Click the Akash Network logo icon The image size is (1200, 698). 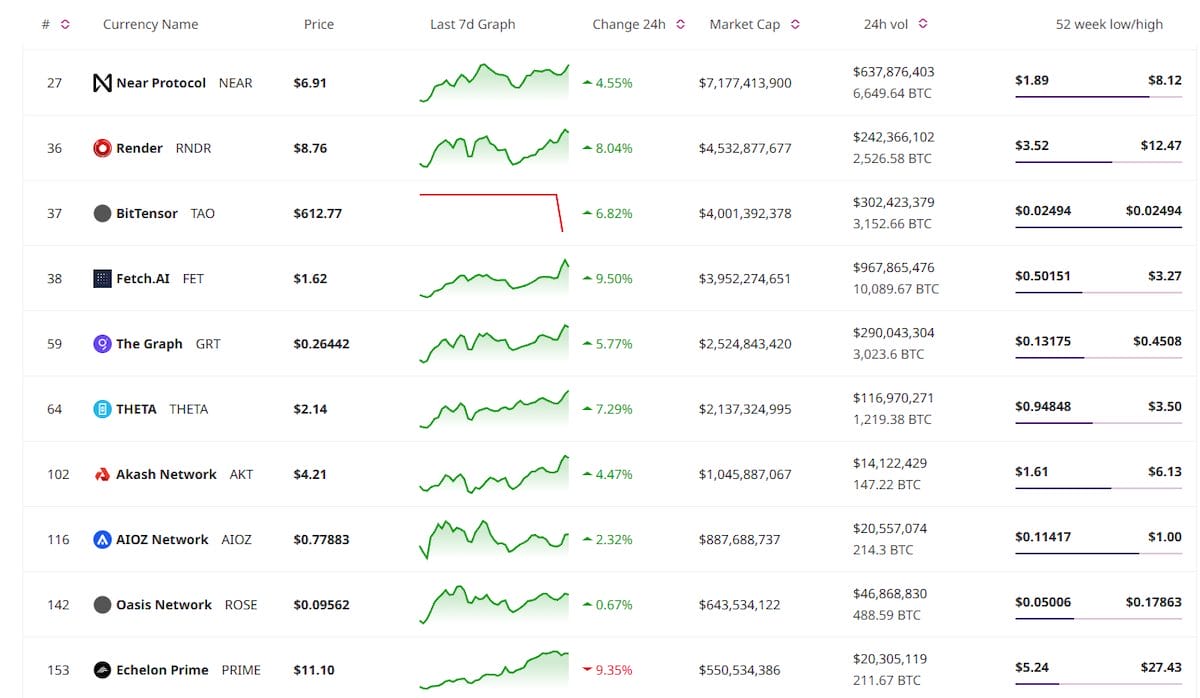[x=102, y=474]
